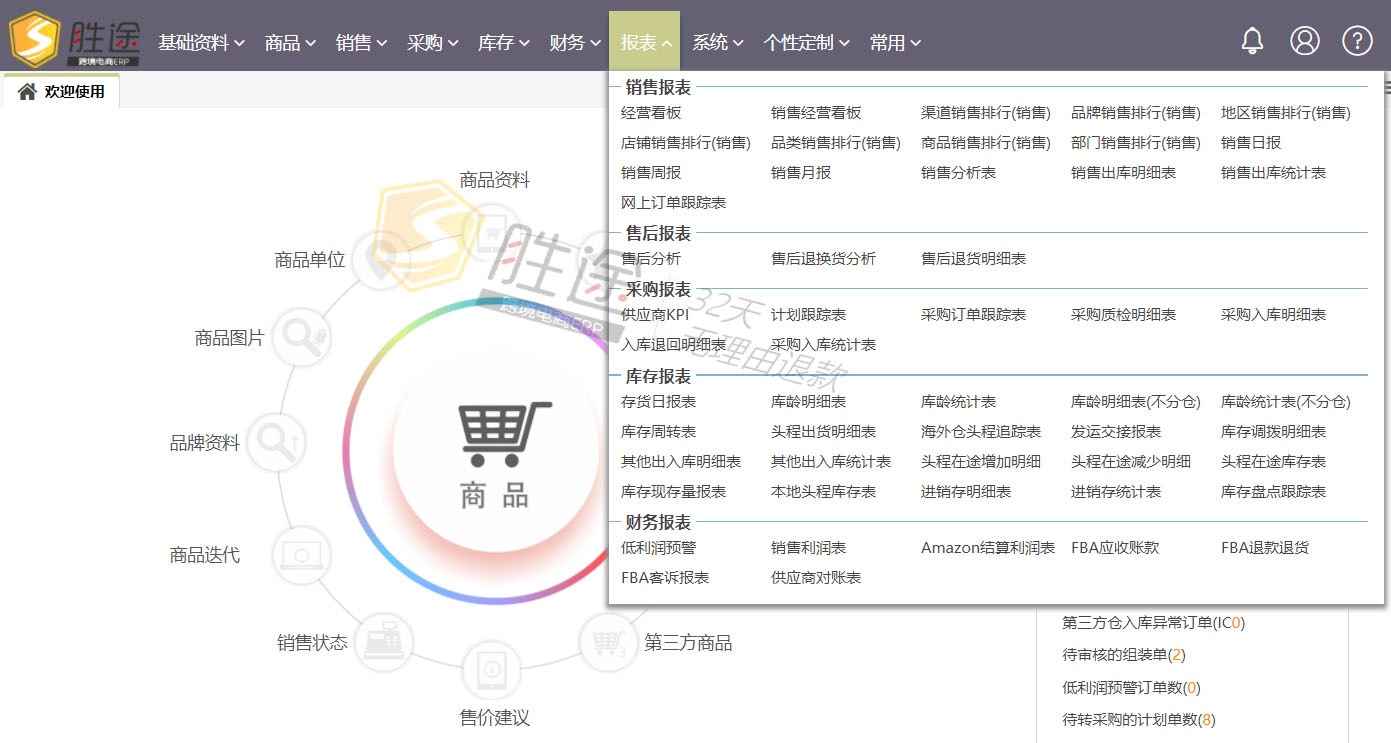Expand the 个性定制 menu

806,42
